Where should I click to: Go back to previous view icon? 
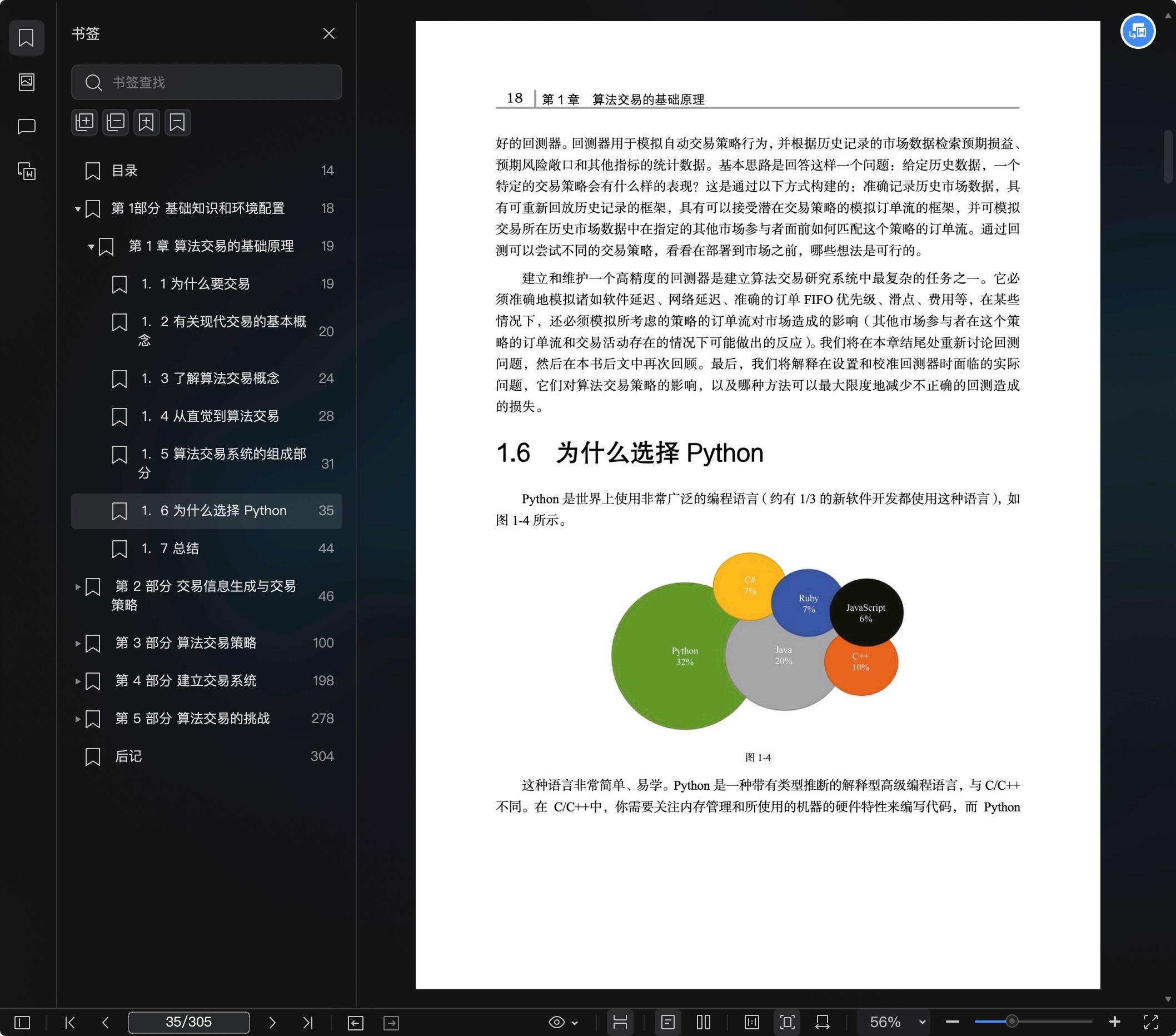[x=356, y=1023]
